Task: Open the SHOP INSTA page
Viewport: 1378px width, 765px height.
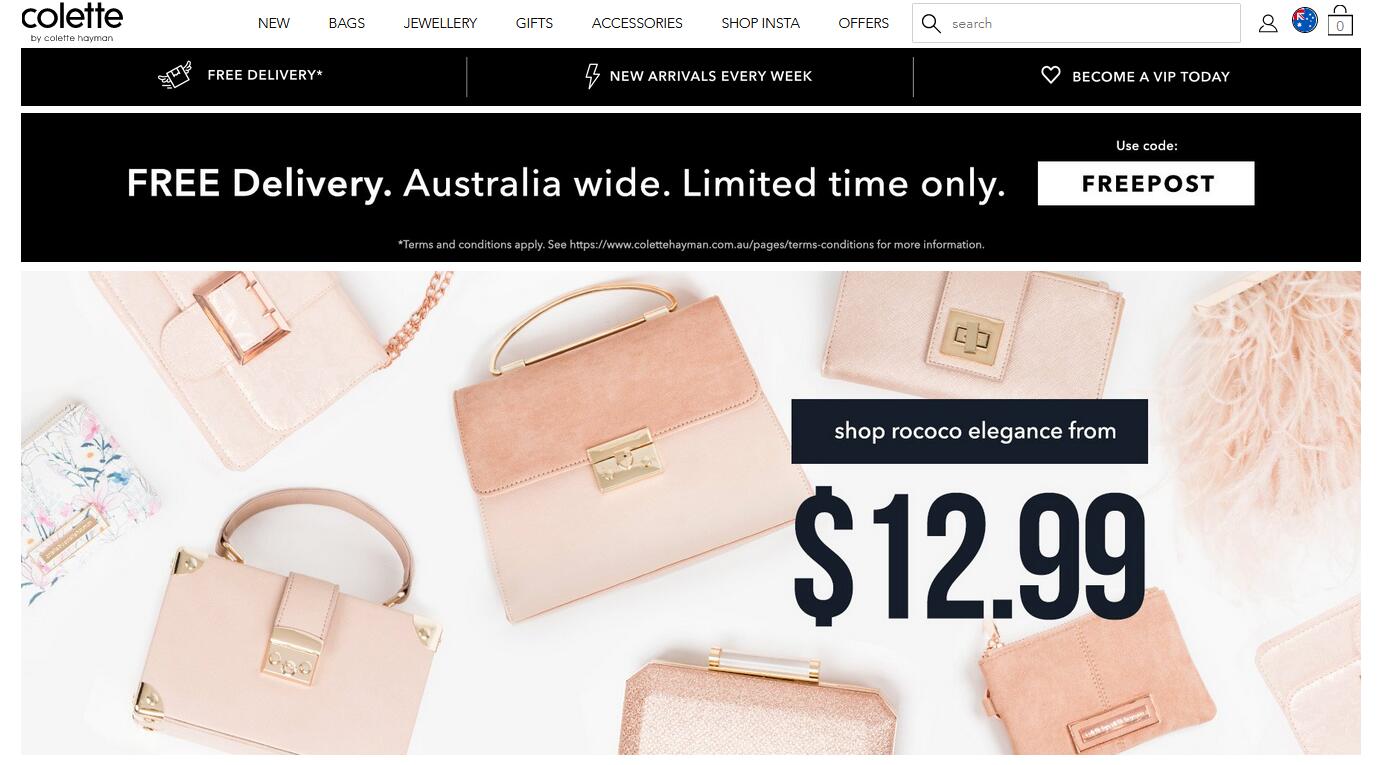Action: tap(760, 23)
